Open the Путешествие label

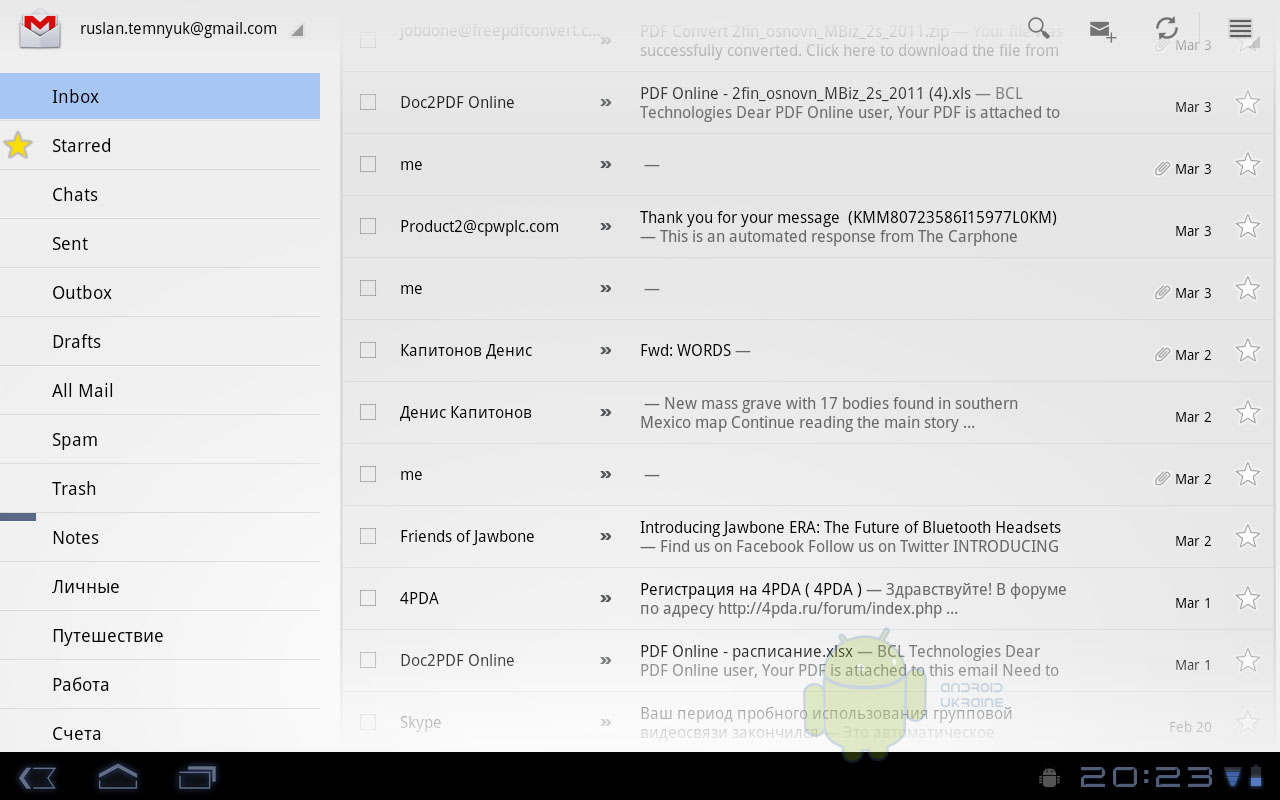pyautogui.click(x=160, y=635)
